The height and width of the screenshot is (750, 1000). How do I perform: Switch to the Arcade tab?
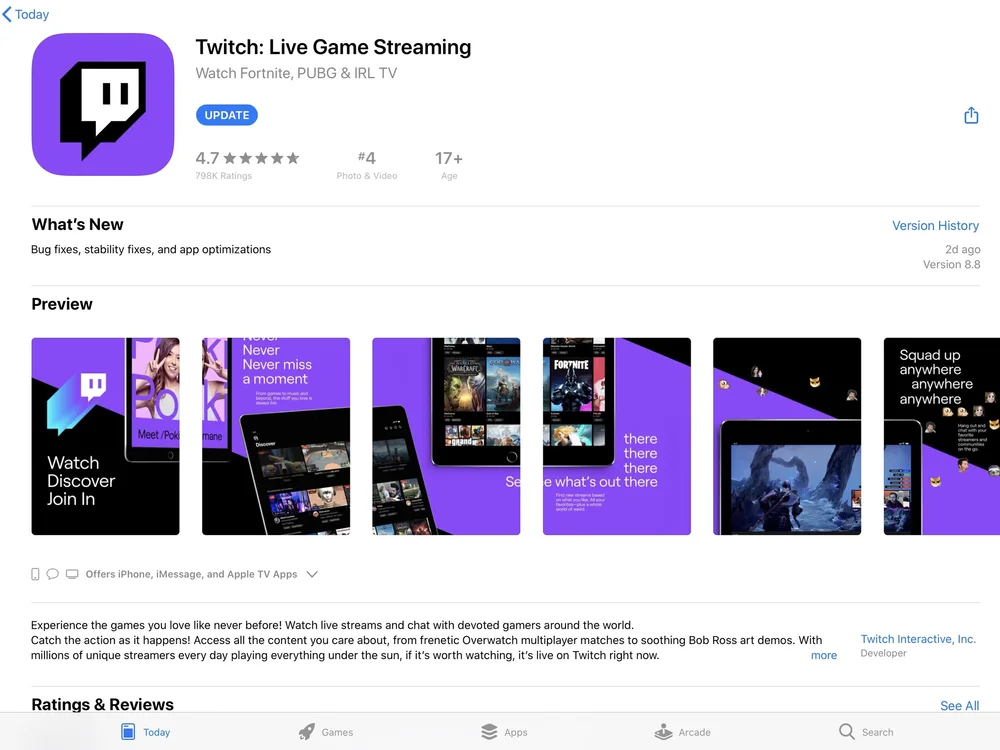click(682, 732)
